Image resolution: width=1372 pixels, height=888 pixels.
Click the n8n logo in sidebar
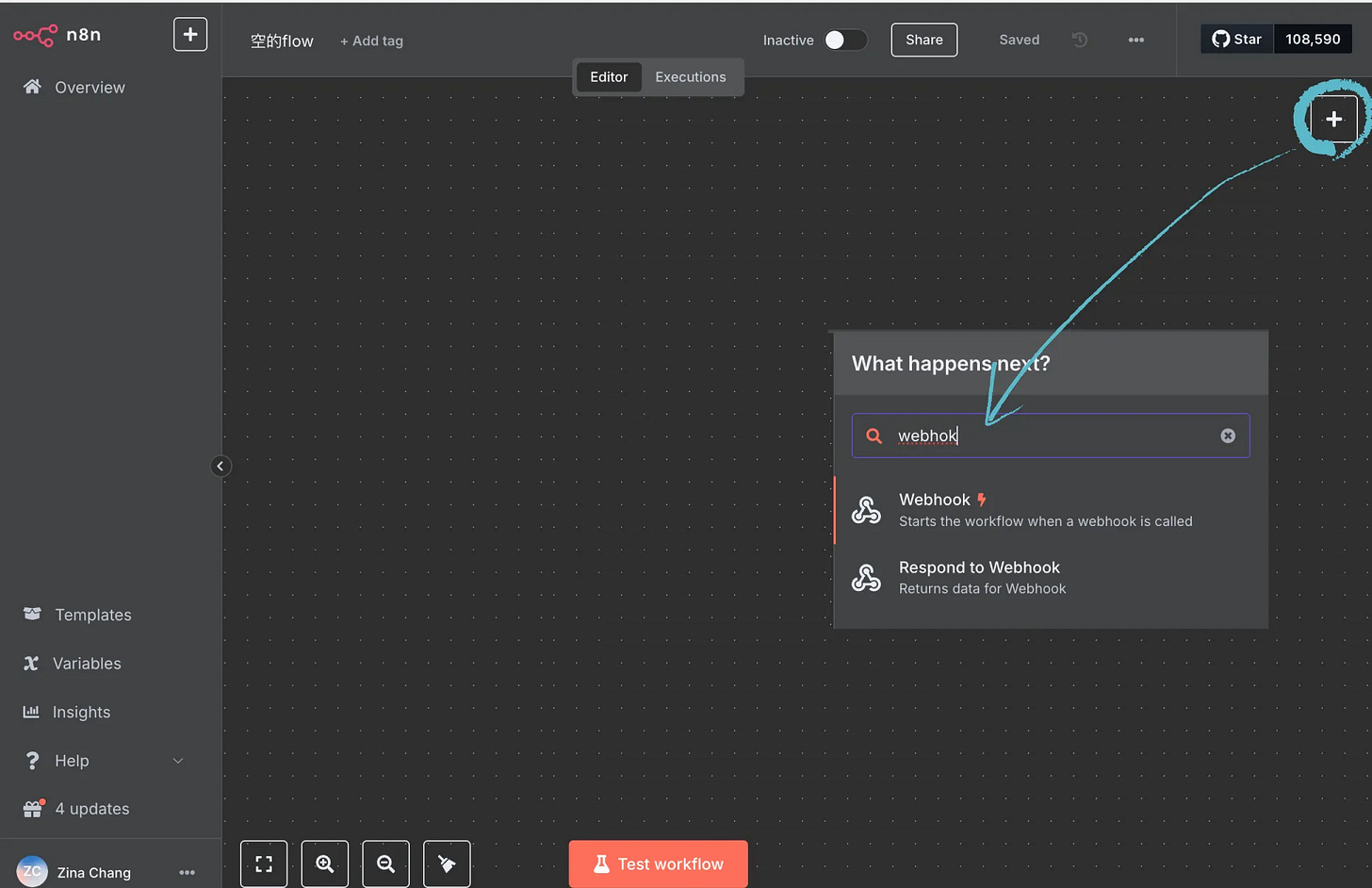57,35
